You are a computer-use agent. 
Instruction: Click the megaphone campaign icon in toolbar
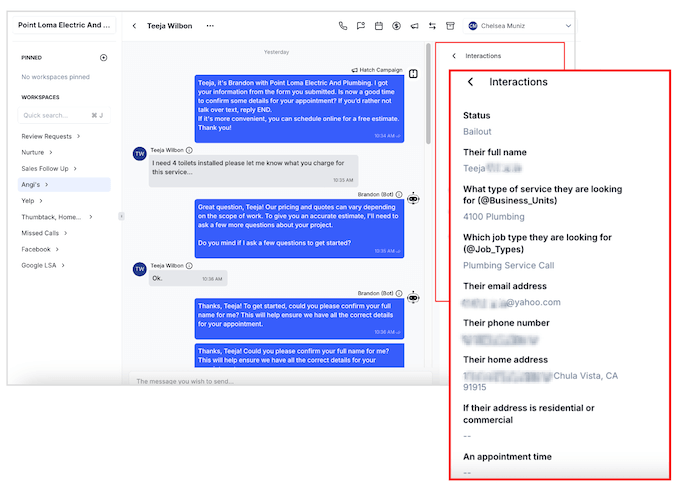[x=415, y=26]
